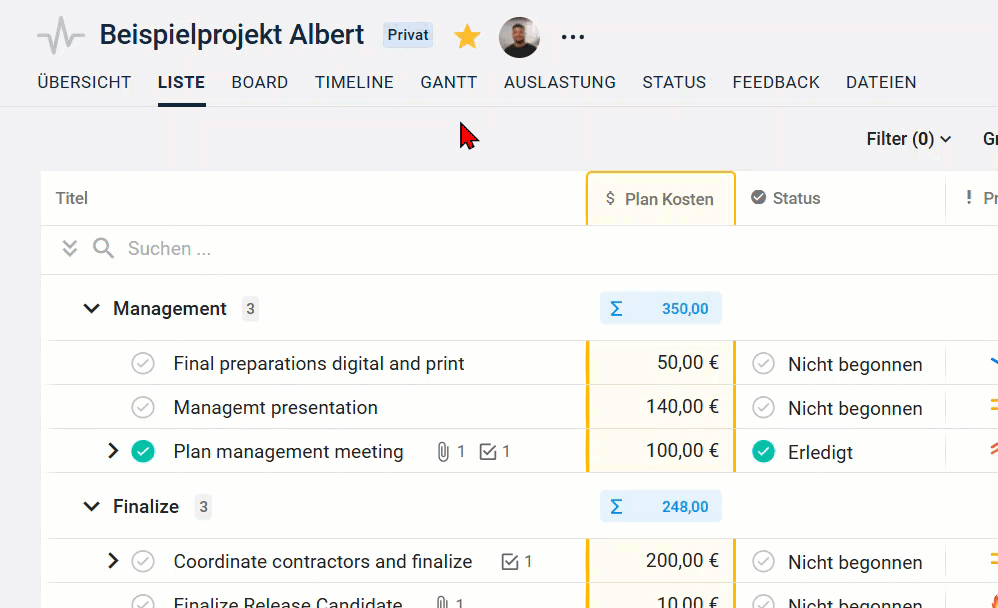This screenshot has height=608, width=998.
Task: Open the three-dots project menu
Action: click(572, 37)
